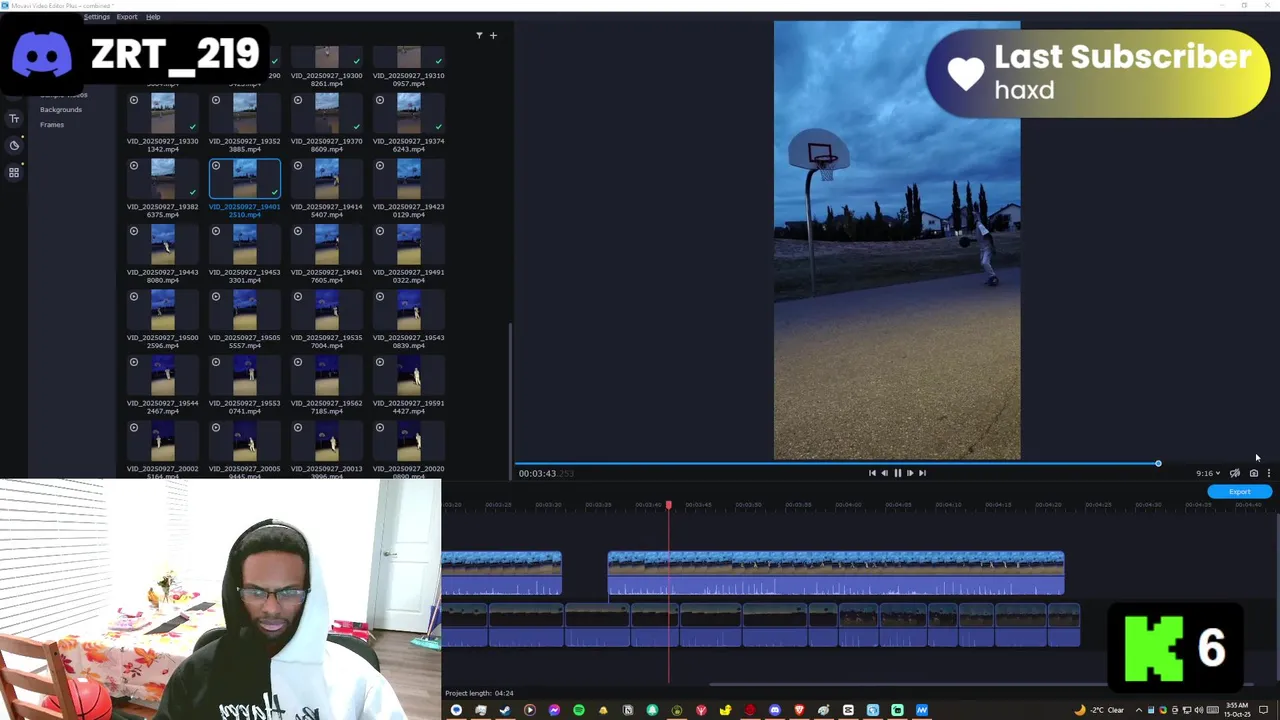Click preview icon on VID_20250927_194230129.mp4 thumbnail

pyautogui.click(x=380, y=166)
